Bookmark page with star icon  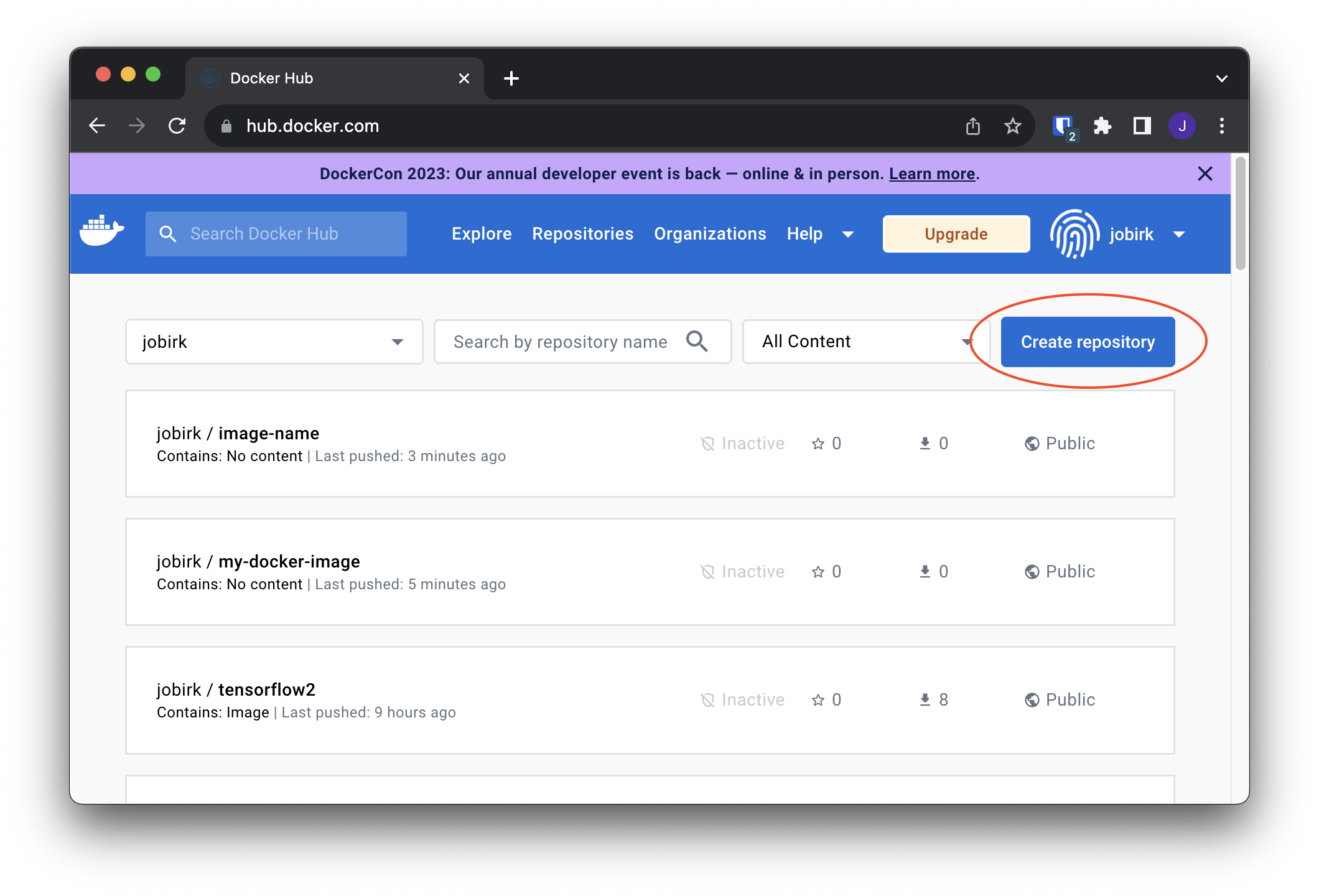1013,126
